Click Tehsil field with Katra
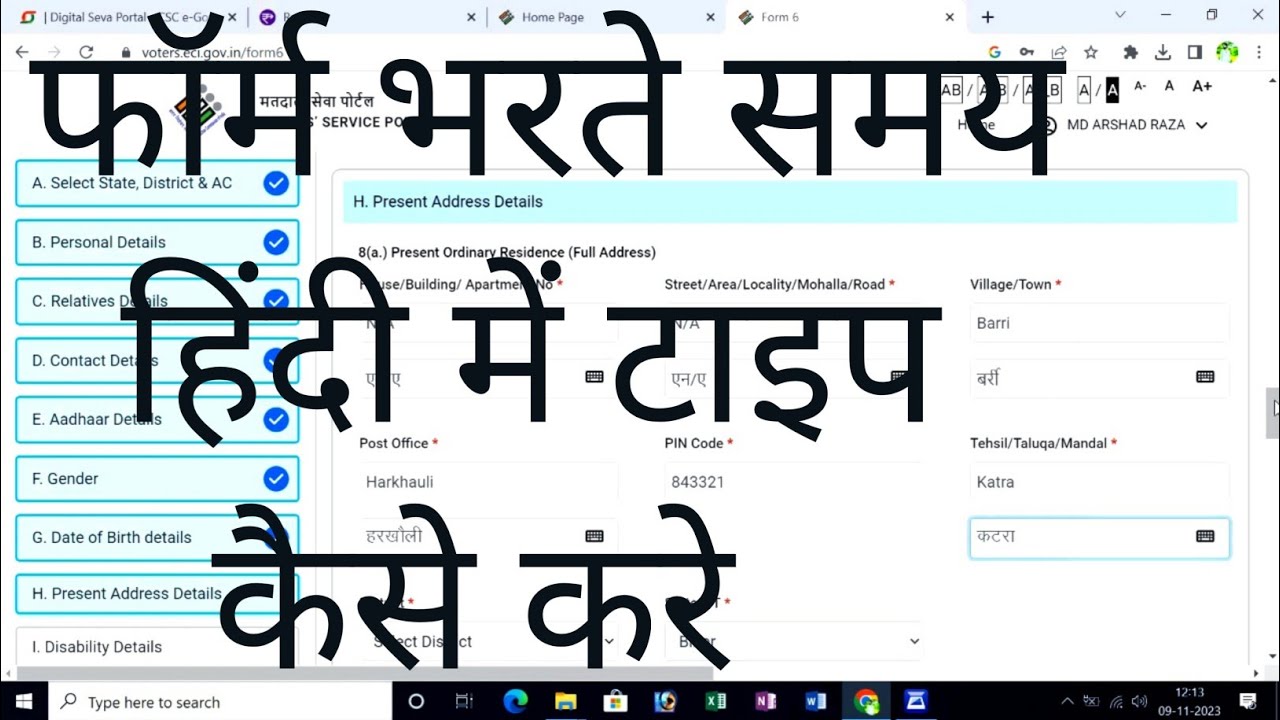 (x=1099, y=482)
